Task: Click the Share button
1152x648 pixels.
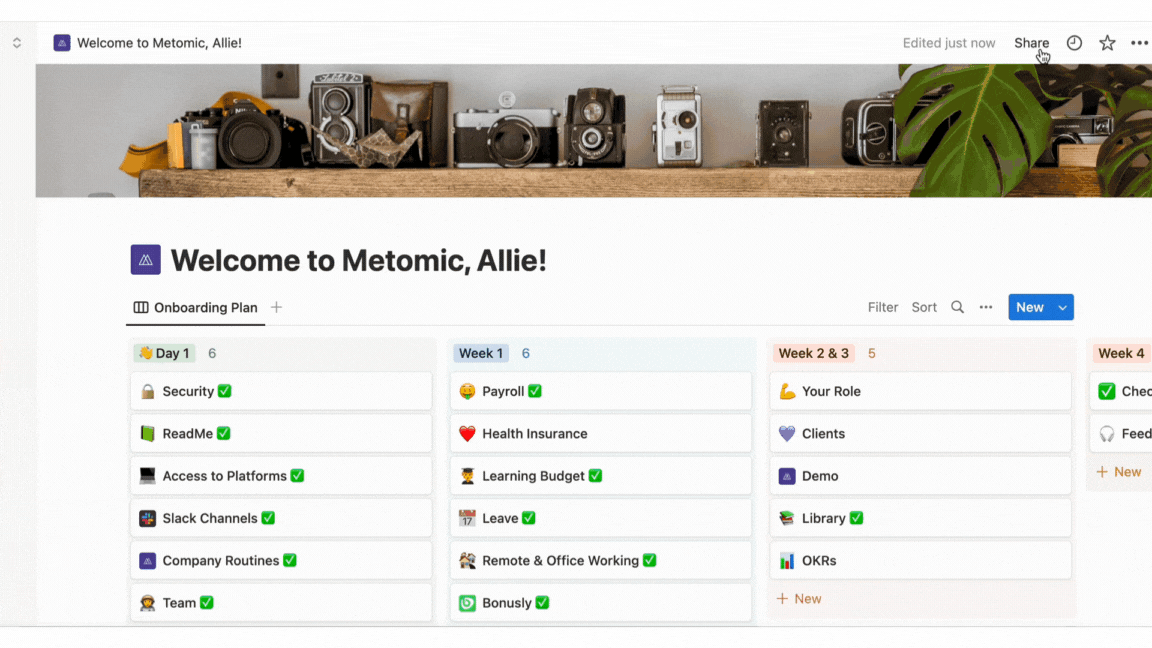Action: (x=1032, y=43)
